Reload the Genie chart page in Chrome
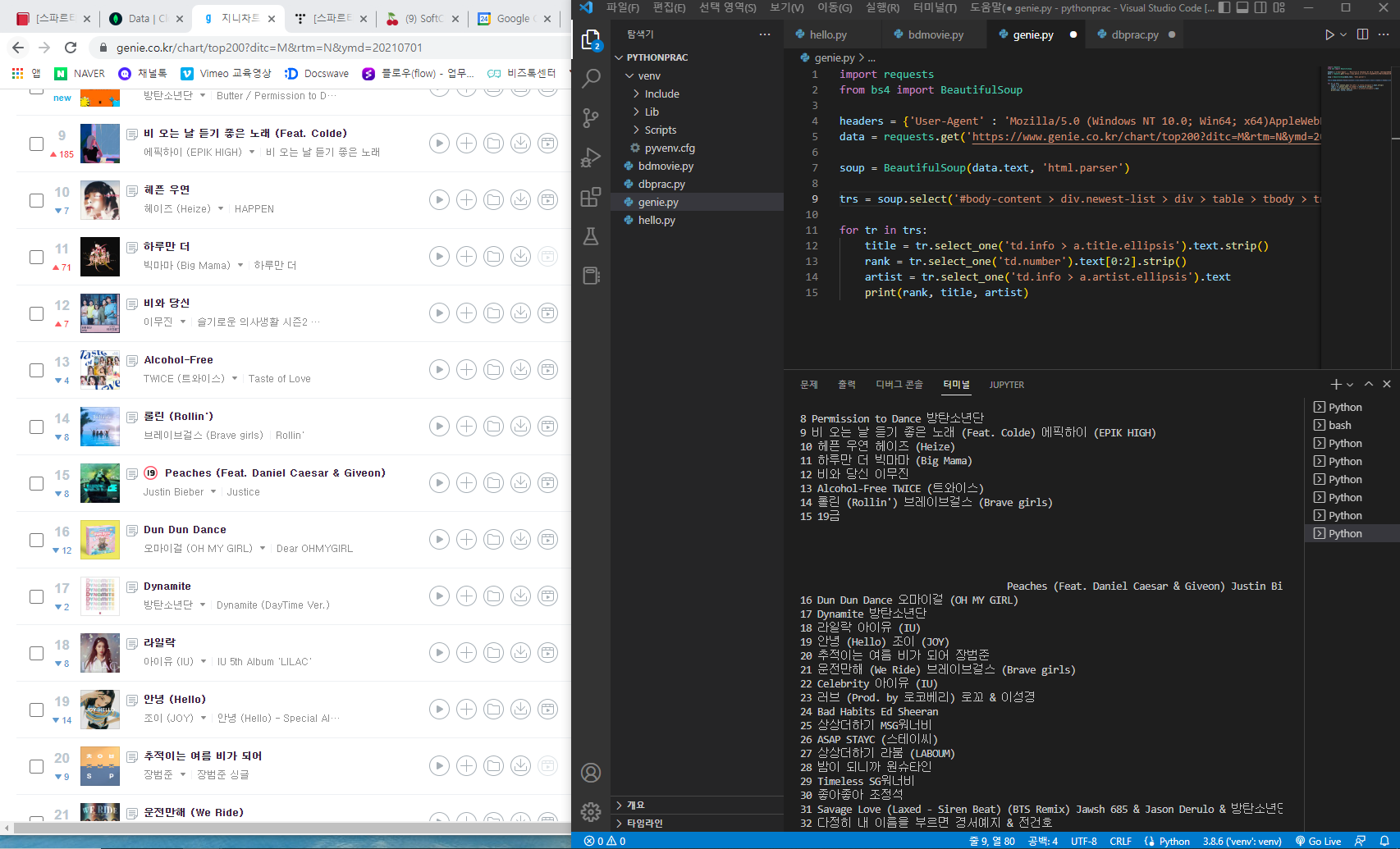Image resolution: width=1400 pixels, height=849 pixels. point(71,48)
